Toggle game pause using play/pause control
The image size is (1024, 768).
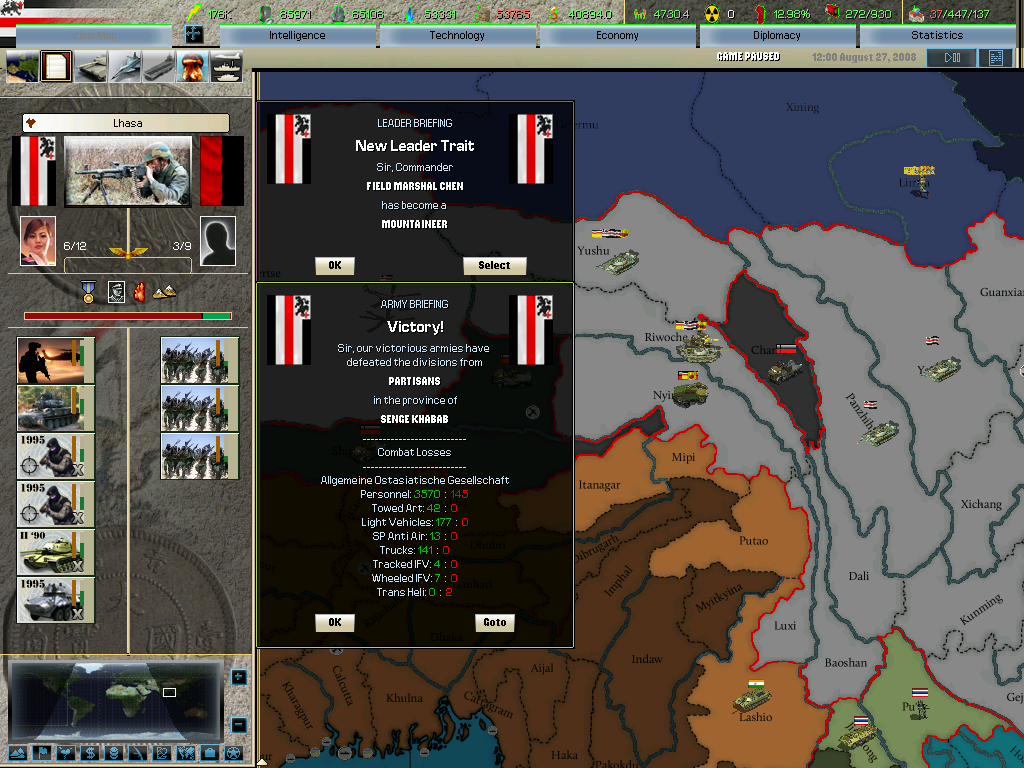[950, 58]
